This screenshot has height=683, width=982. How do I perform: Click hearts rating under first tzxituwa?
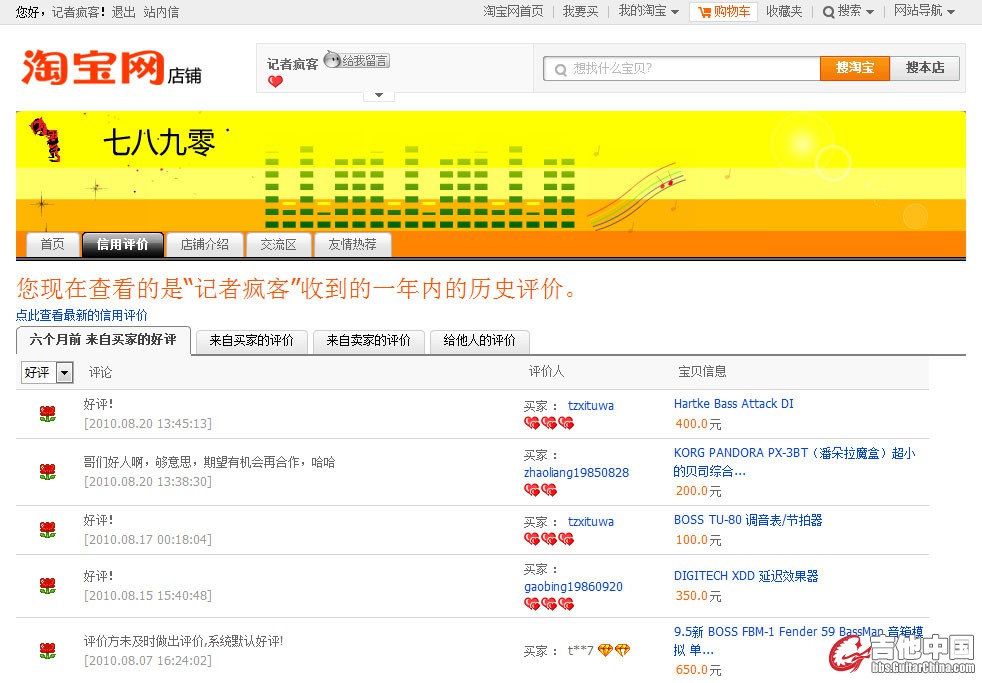pos(549,424)
